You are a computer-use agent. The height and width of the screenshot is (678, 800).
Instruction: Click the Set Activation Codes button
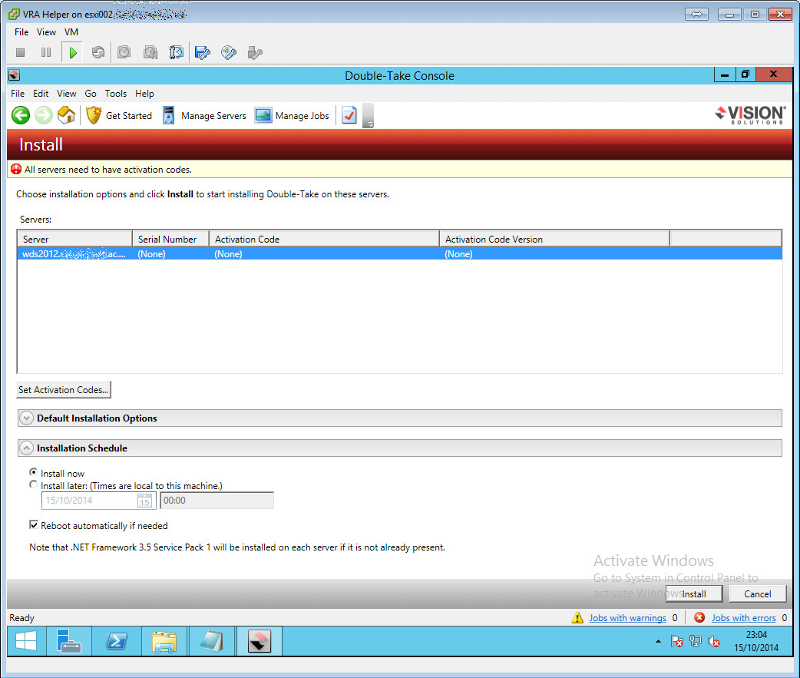pyautogui.click(x=64, y=390)
